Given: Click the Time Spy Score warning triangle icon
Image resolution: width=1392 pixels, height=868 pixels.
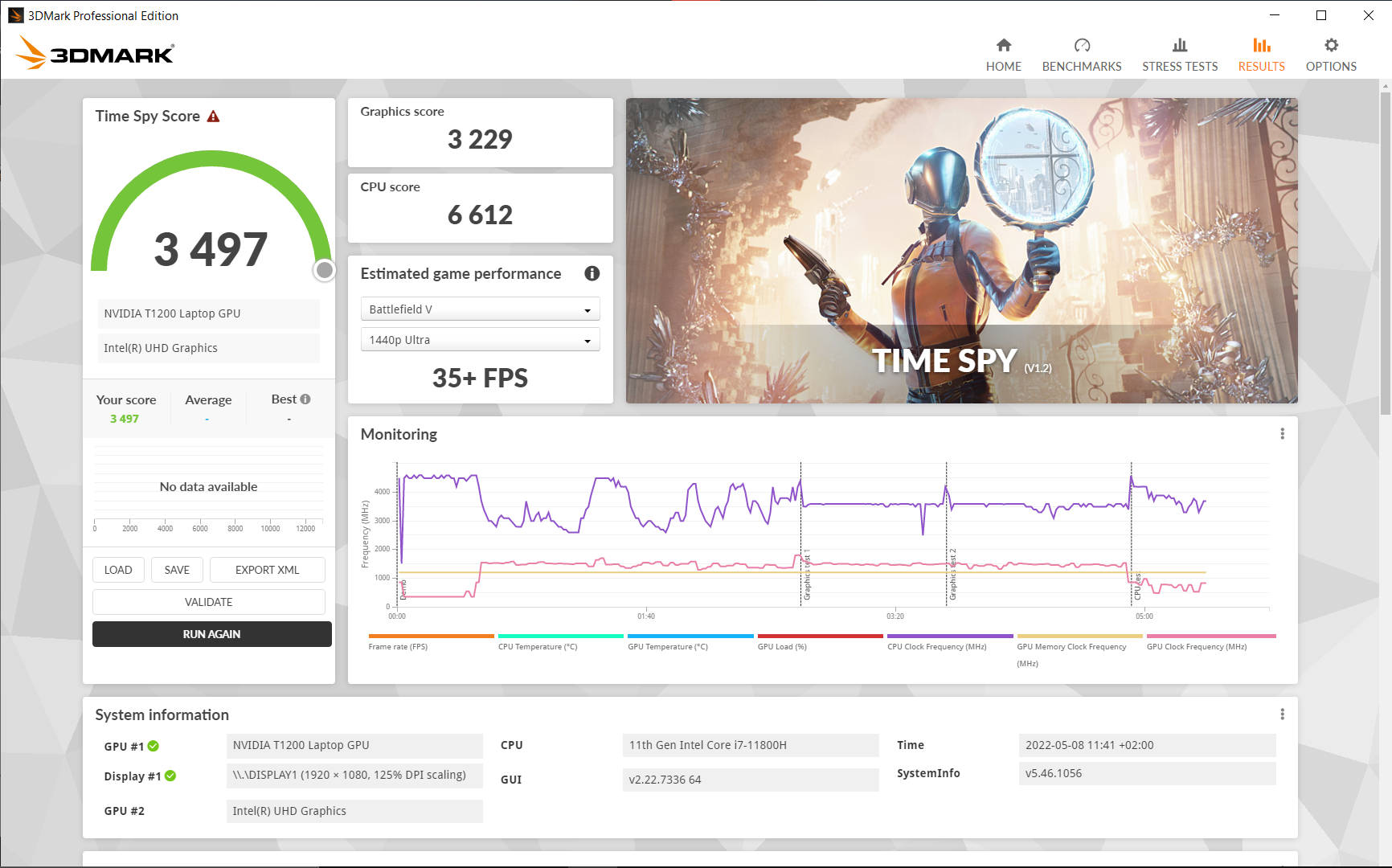Looking at the screenshot, I should pyautogui.click(x=213, y=117).
